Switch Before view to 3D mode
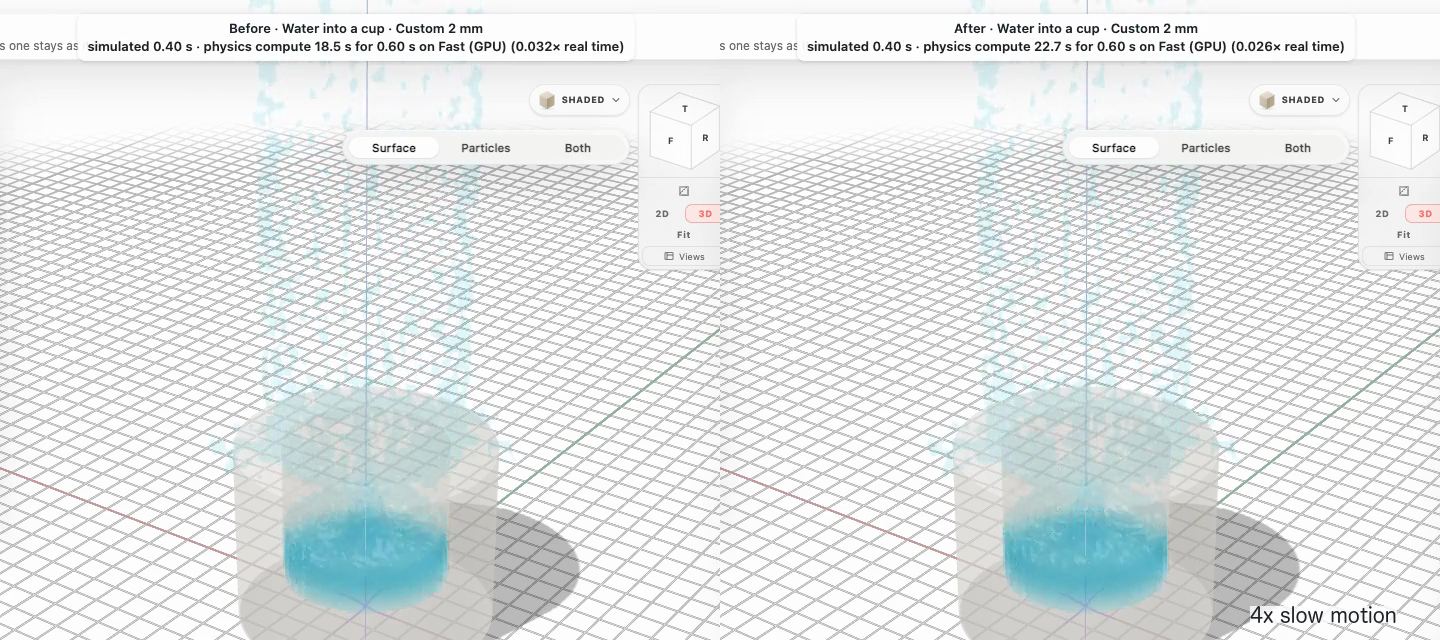Image resolution: width=1440 pixels, height=640 pixels. tap(703, 214)
